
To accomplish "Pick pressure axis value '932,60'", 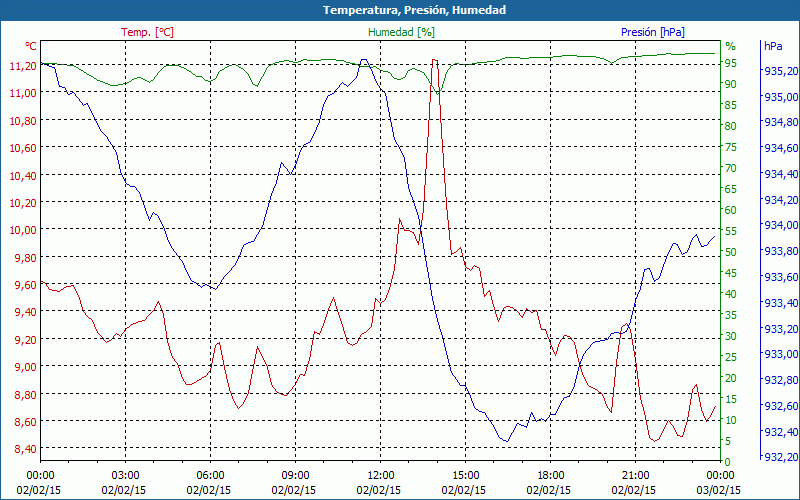I will coord(781,406).
